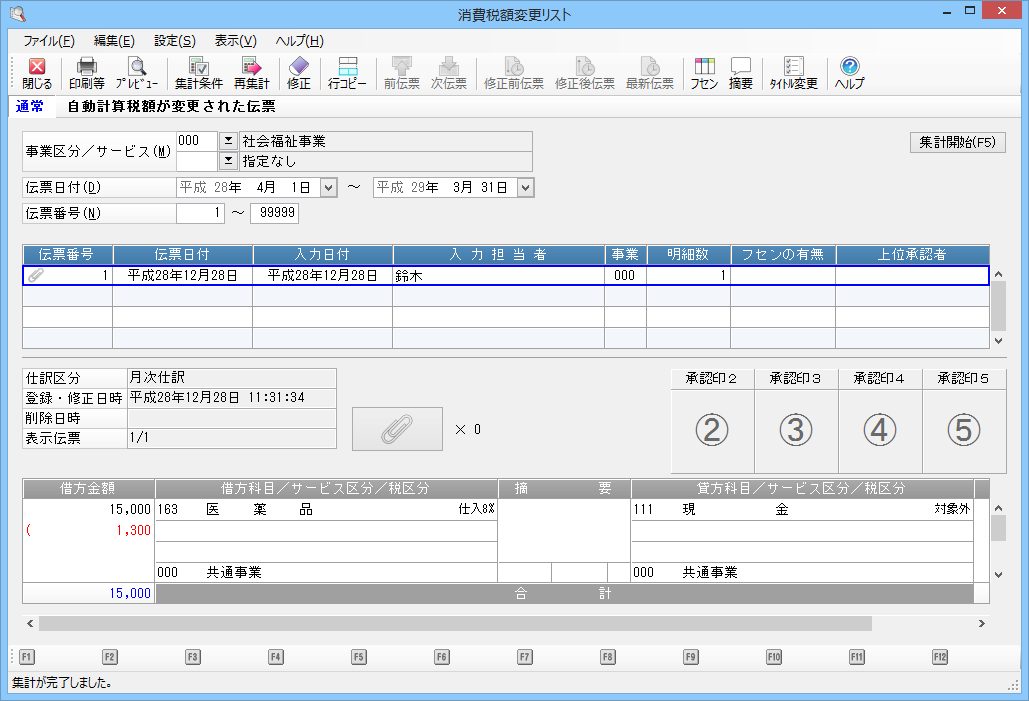Open the end date calendar dropdown
Image resolution: width=1029 pixels, height=701 pixels.
click(x=526, y=187)
